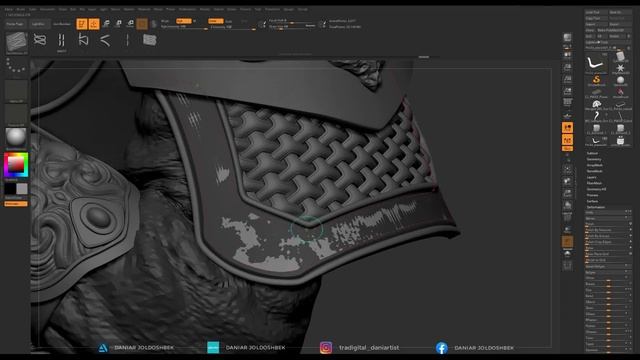Image resolution: width=640 pixels, height=360 pixels.
Task: Open the Material sphere selector
Action: (16, 138)
